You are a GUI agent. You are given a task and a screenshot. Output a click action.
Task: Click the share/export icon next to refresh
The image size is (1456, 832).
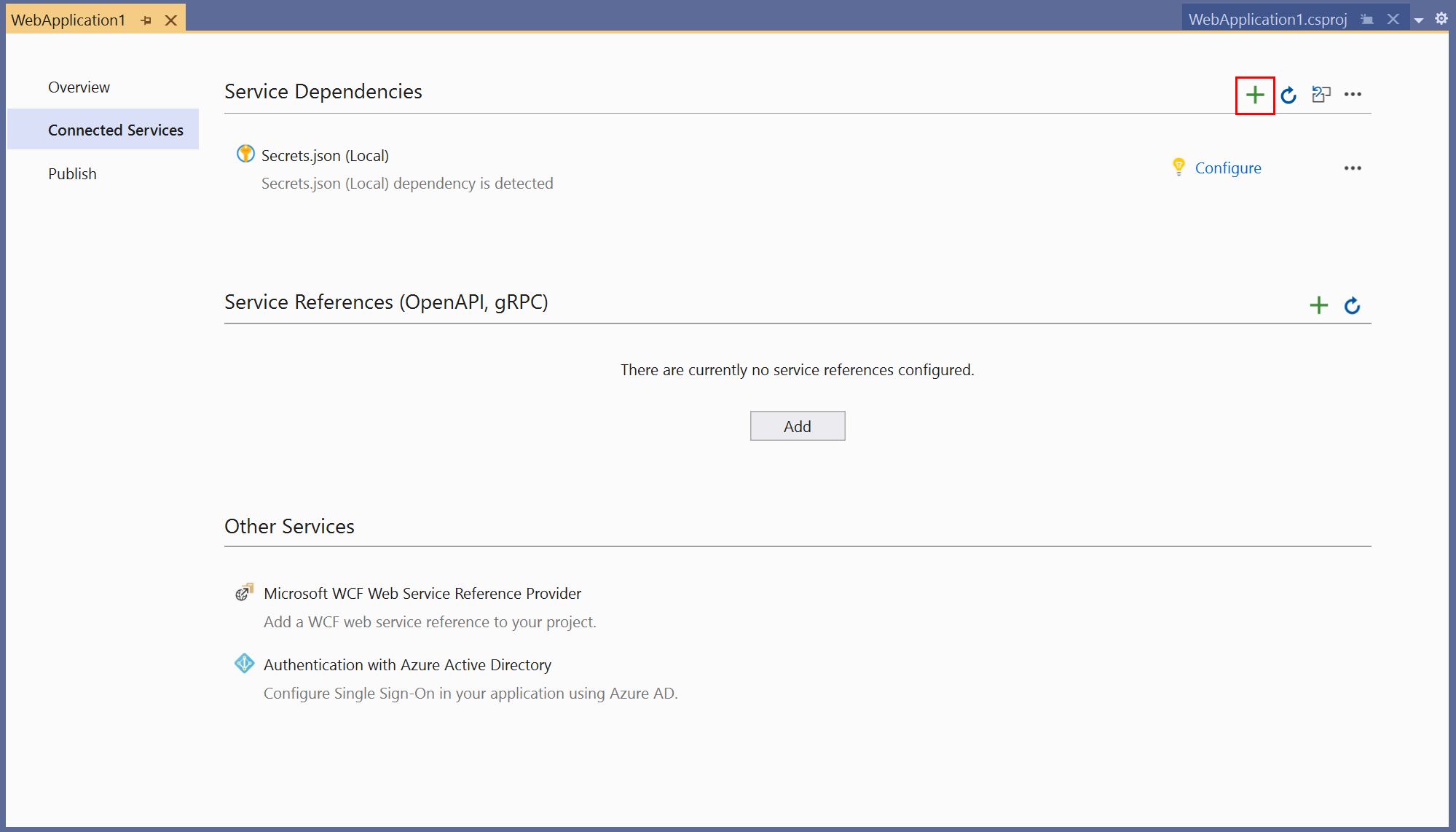pyautogui.click(x=1322, y=94)
